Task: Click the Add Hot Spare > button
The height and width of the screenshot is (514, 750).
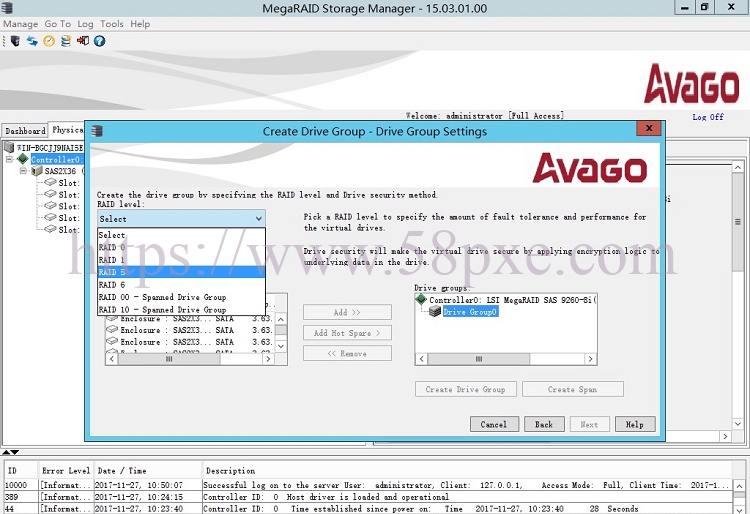Action: coord(347,333)
